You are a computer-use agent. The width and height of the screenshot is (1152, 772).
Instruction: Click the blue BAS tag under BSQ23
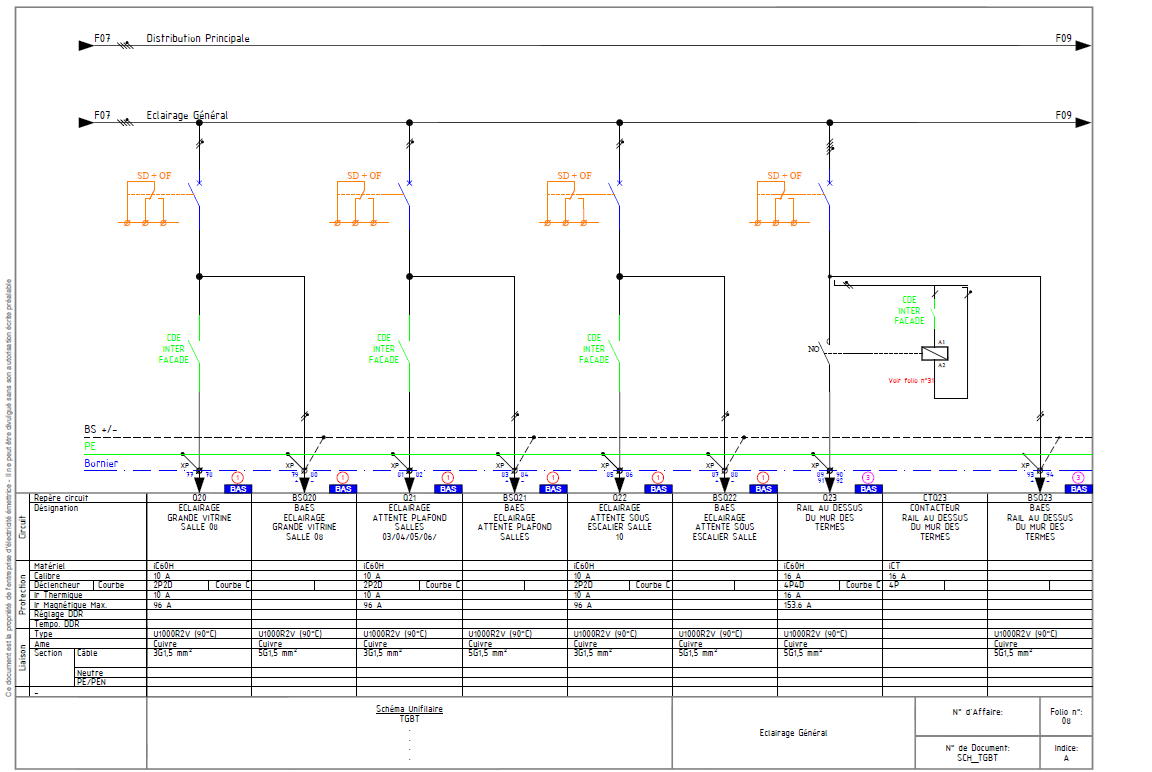(x=1078, y=489)
